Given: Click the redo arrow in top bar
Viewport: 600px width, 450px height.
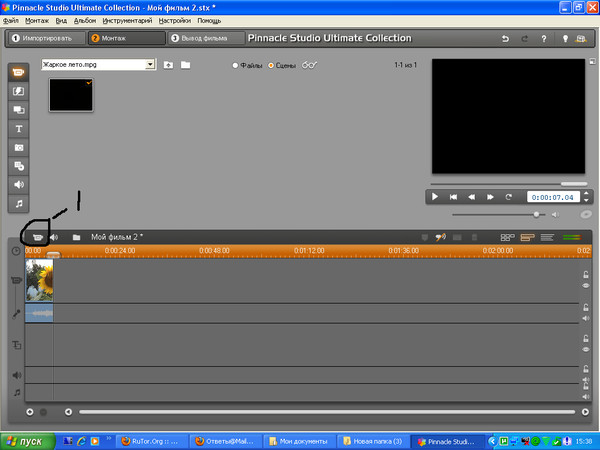Looking at the screenshot, I should (x=525, y=39).
